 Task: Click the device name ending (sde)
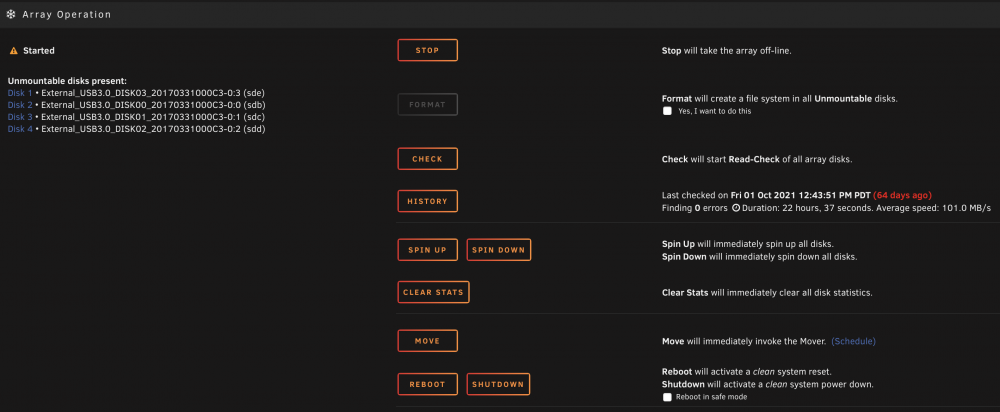tap(153, 93)
